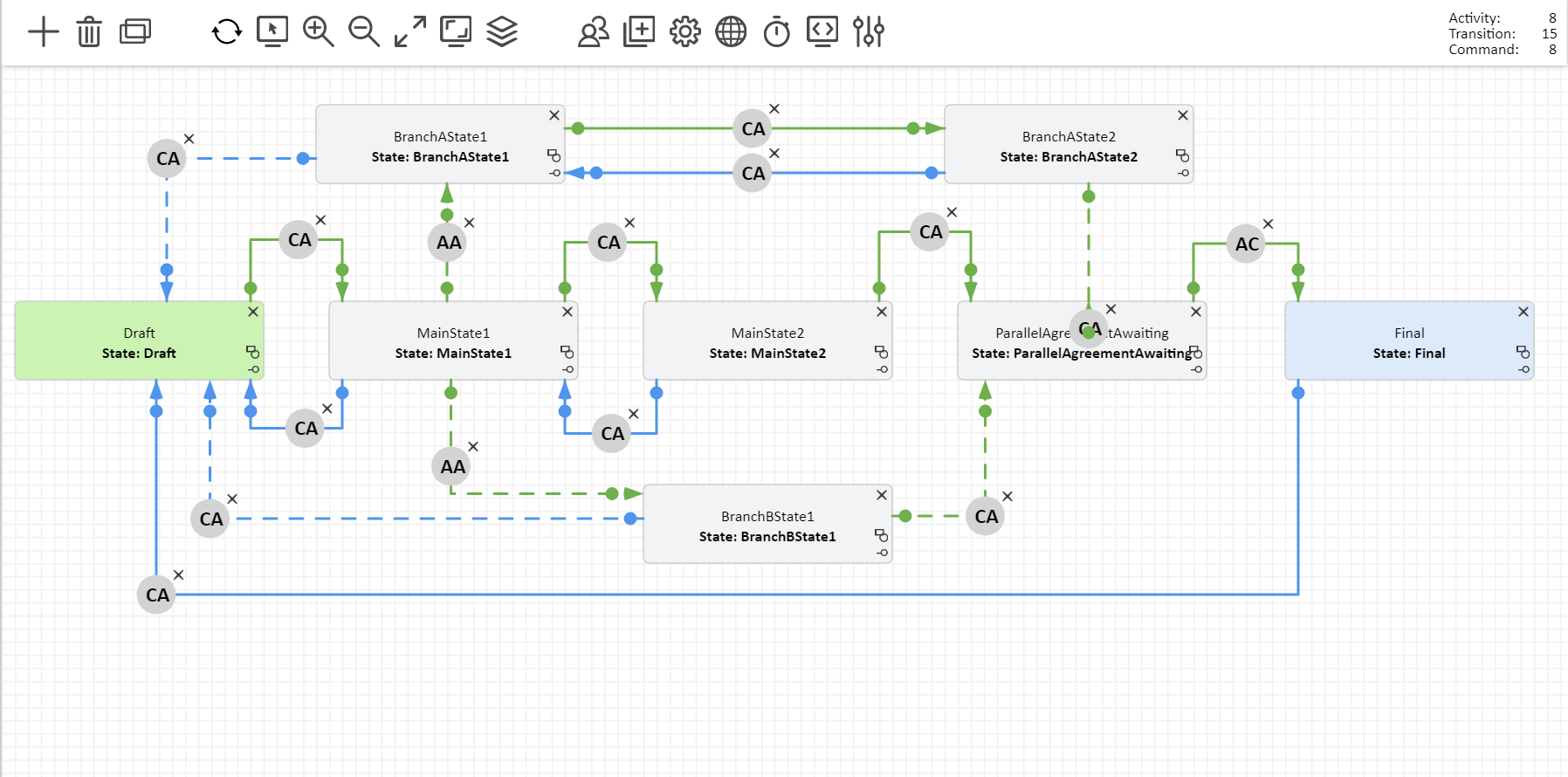Click the diagonal arrows fit-to-screen icon
1568x777 pixels.
(x=410, y=32)
